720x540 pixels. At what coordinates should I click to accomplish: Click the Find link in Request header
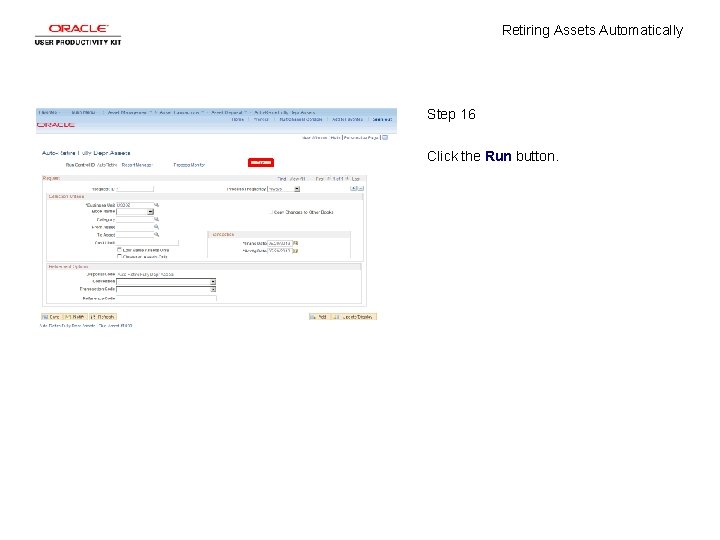[x=281, y=179]
